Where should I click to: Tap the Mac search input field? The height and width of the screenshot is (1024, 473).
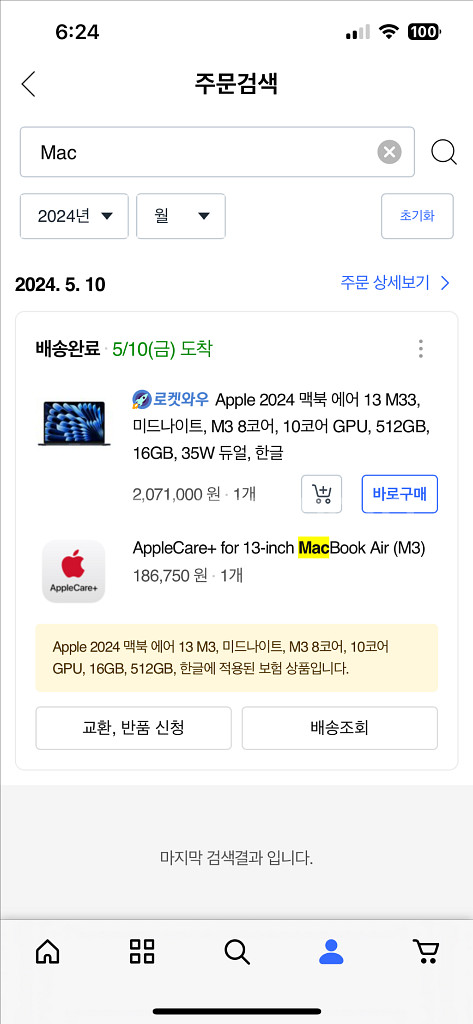pyautogui.click(x=217, y=152)
